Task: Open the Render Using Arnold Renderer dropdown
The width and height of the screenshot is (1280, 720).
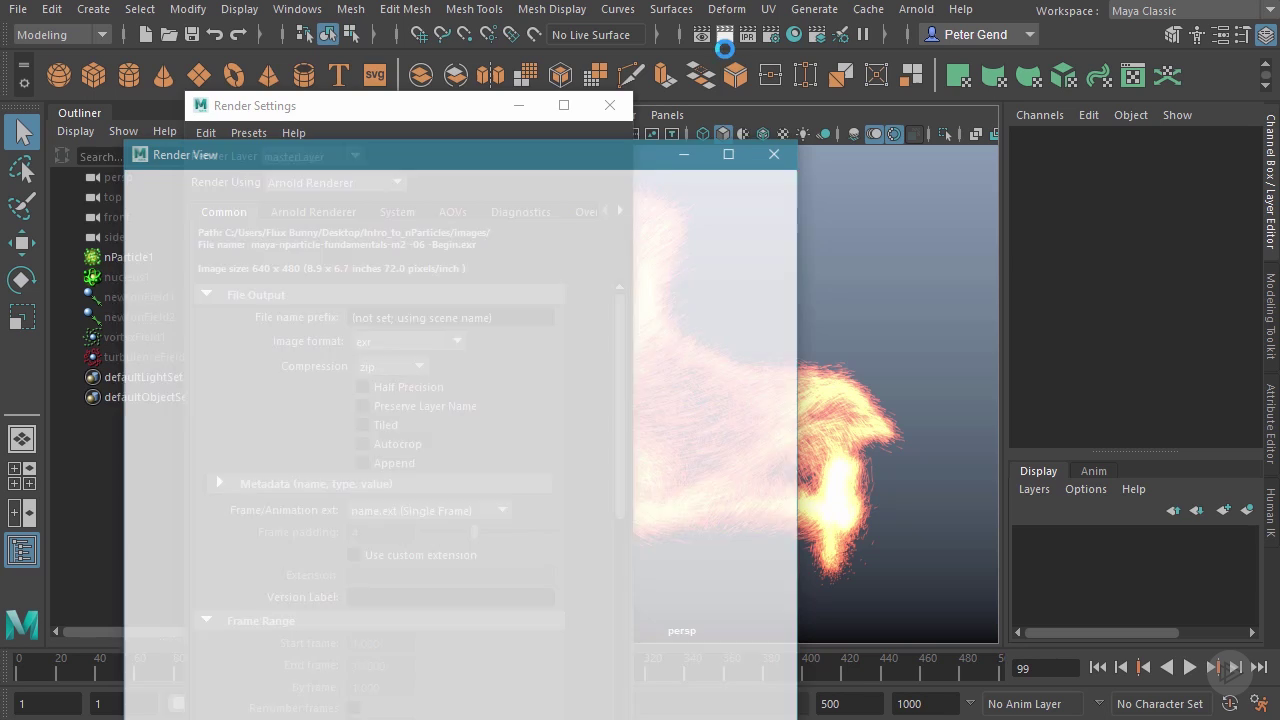Action: click(335, 183)
